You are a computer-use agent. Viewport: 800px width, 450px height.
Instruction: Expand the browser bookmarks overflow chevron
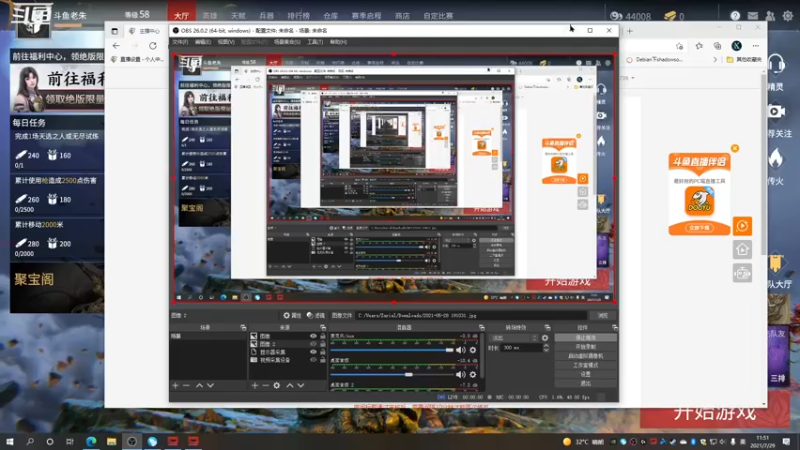pyautogui.click(x=715, y=60)
